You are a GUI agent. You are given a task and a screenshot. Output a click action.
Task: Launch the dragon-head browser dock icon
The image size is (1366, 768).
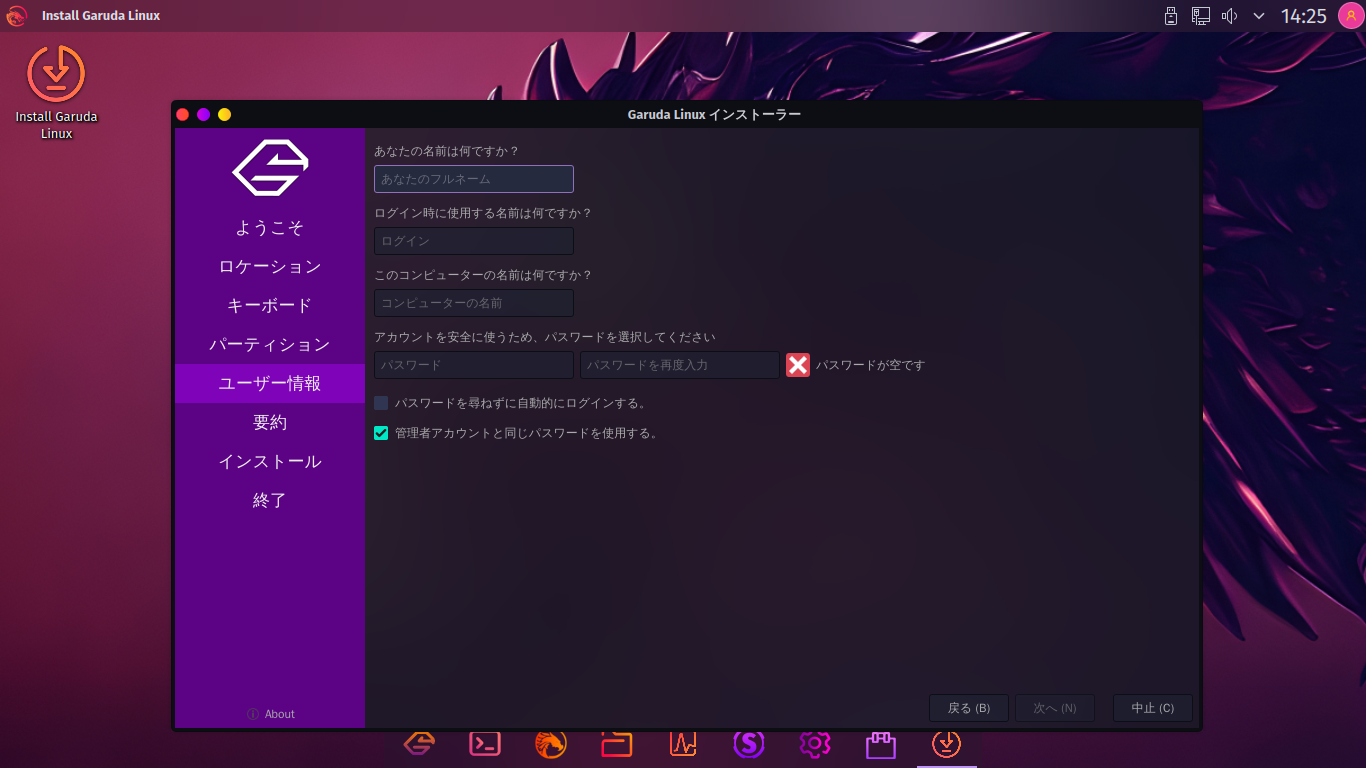click(551, 743)
